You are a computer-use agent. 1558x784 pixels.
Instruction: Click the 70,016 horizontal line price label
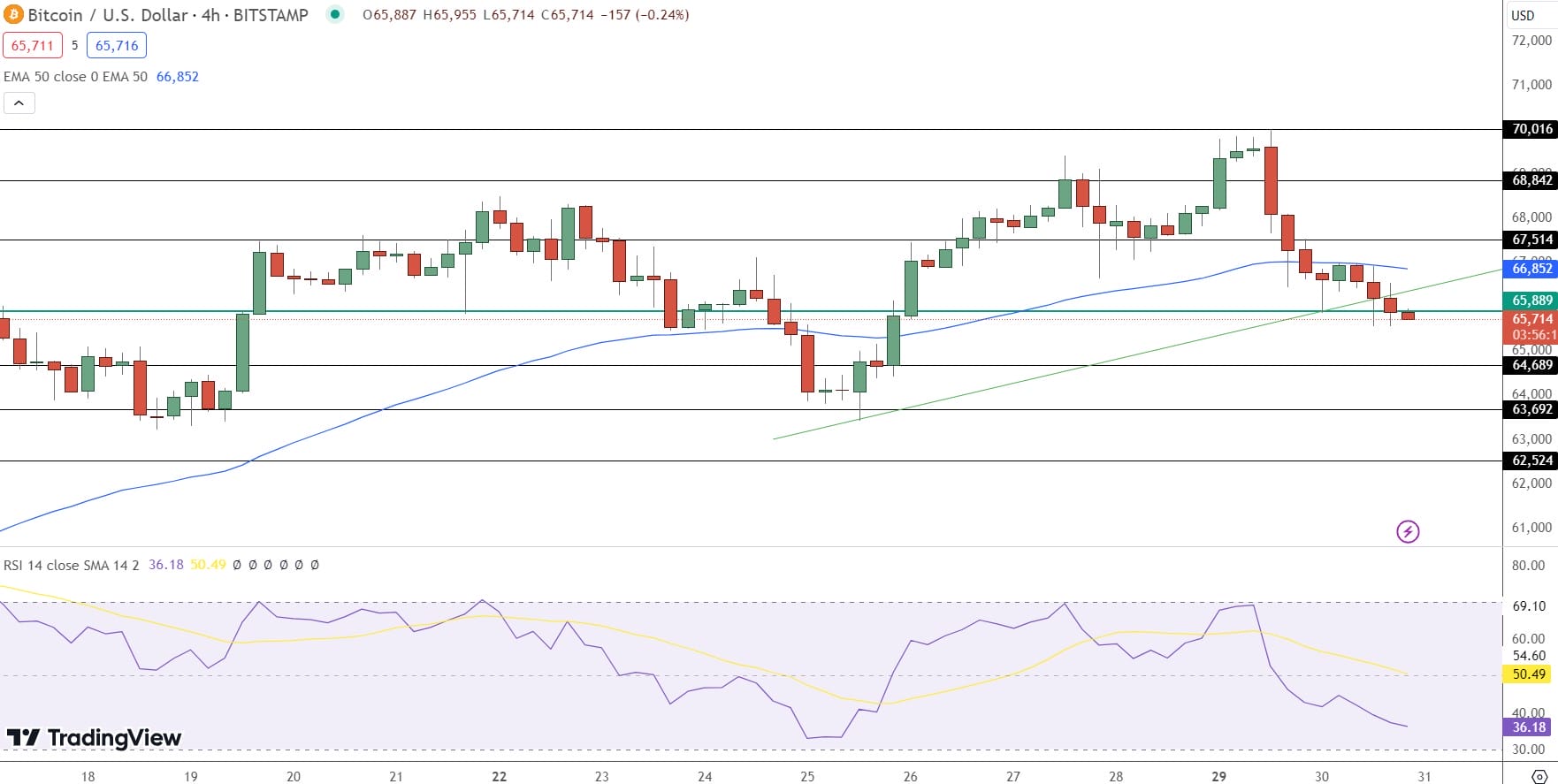click(x=1531, y=129)
